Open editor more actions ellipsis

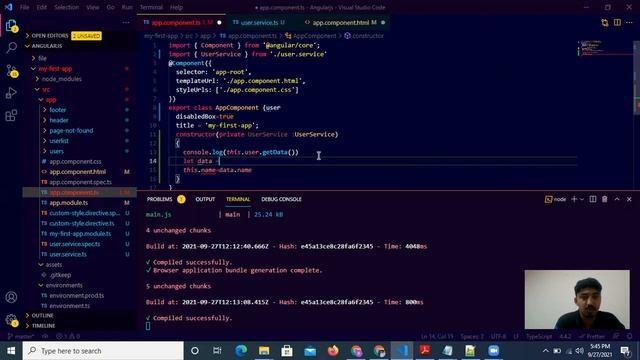pyautogui.click(x=629, y=22)
